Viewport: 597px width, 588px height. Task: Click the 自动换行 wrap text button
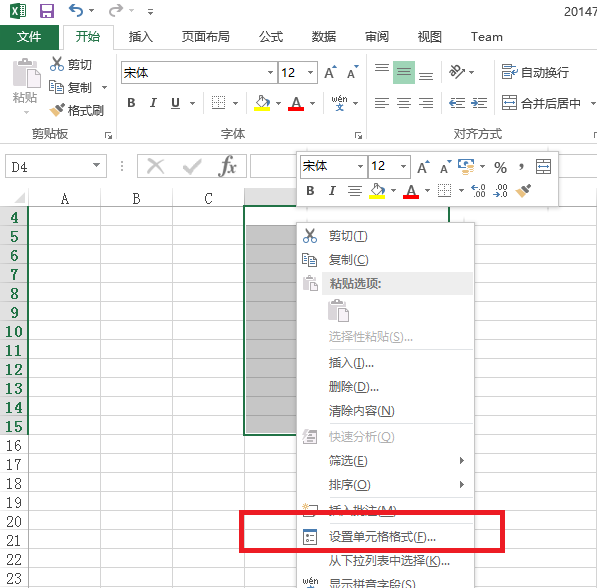click(535, 72)
